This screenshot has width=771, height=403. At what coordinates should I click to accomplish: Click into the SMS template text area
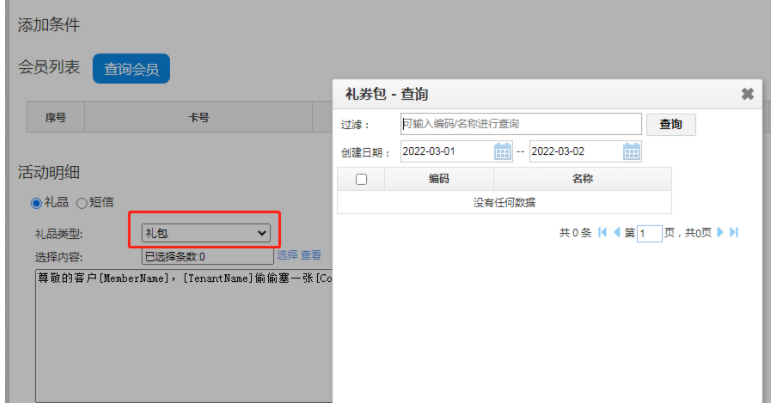184,336
